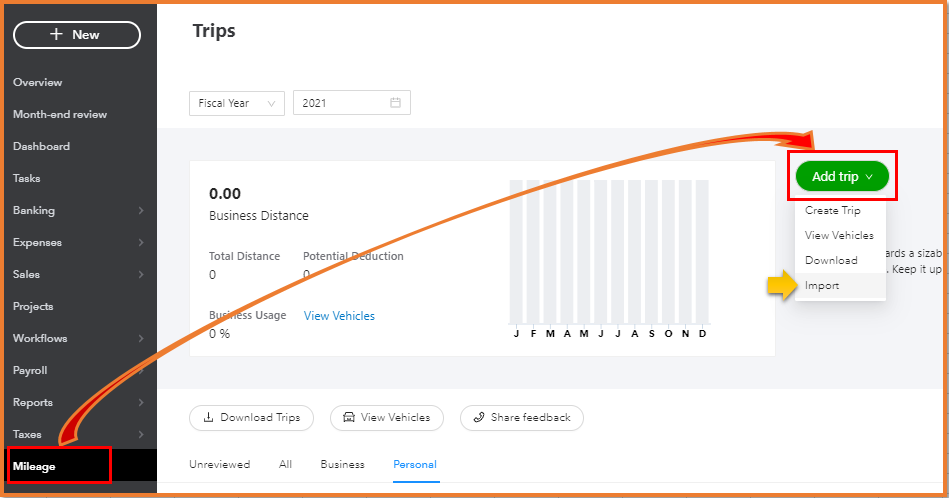Click the 2021 year input field
Screen dimensions: 949x498
point(340,103)
